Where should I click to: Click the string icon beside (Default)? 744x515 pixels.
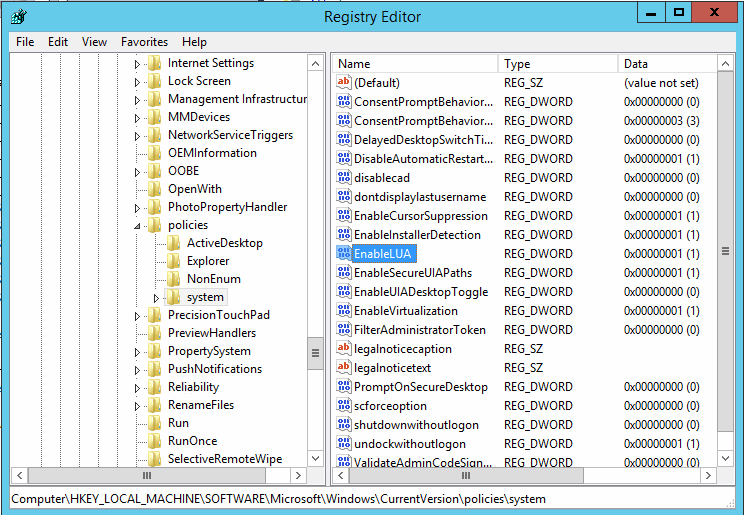344,82
